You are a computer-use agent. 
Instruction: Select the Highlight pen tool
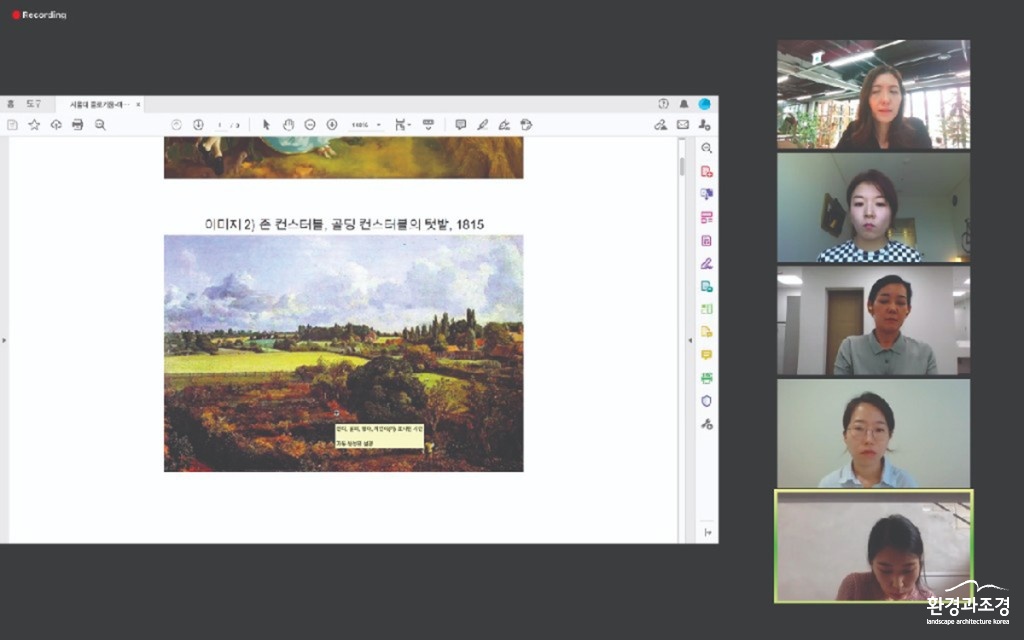(483, 125)
